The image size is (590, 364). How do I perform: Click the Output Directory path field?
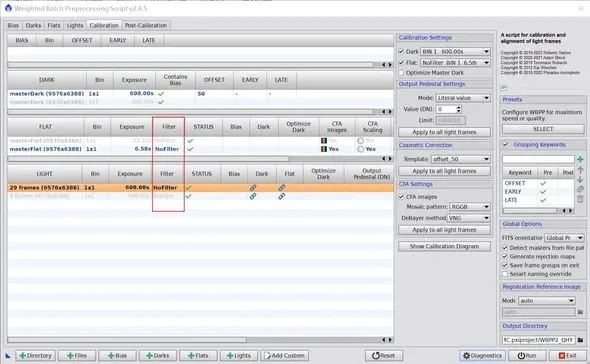(x=539, y=340)
